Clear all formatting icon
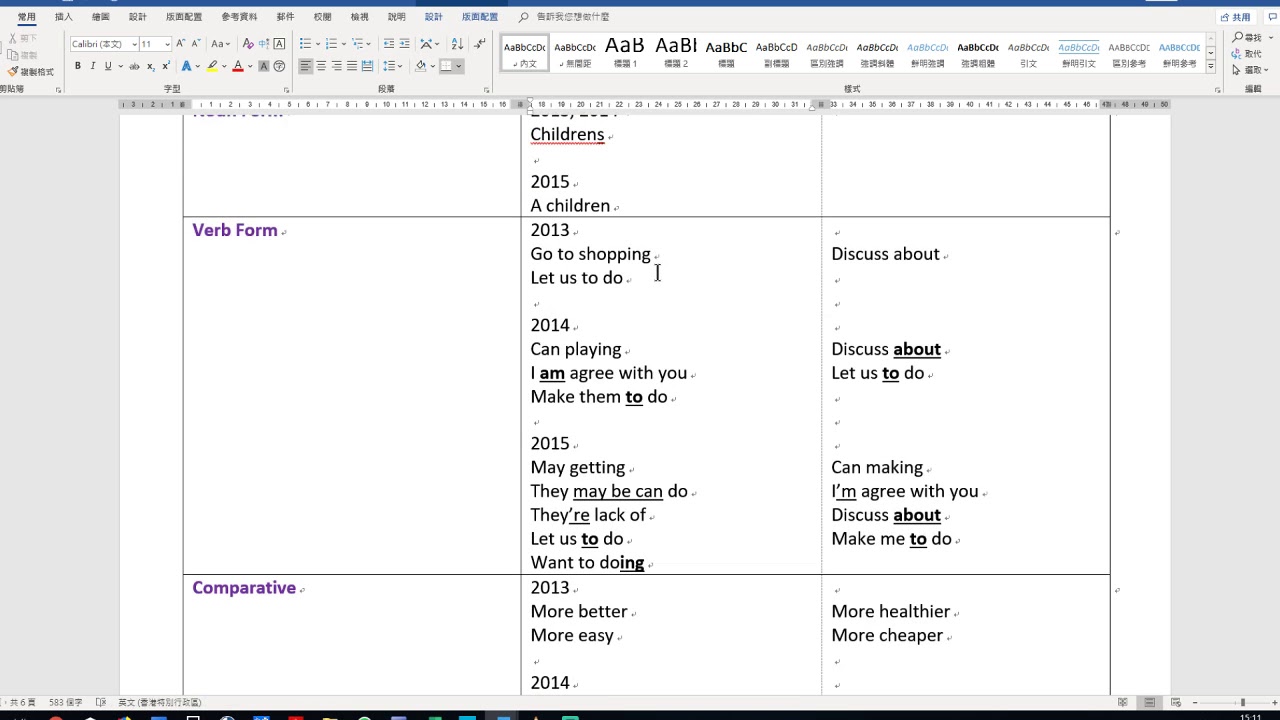Viewport: 1280px width, 720px height. [x=248, y=44]
